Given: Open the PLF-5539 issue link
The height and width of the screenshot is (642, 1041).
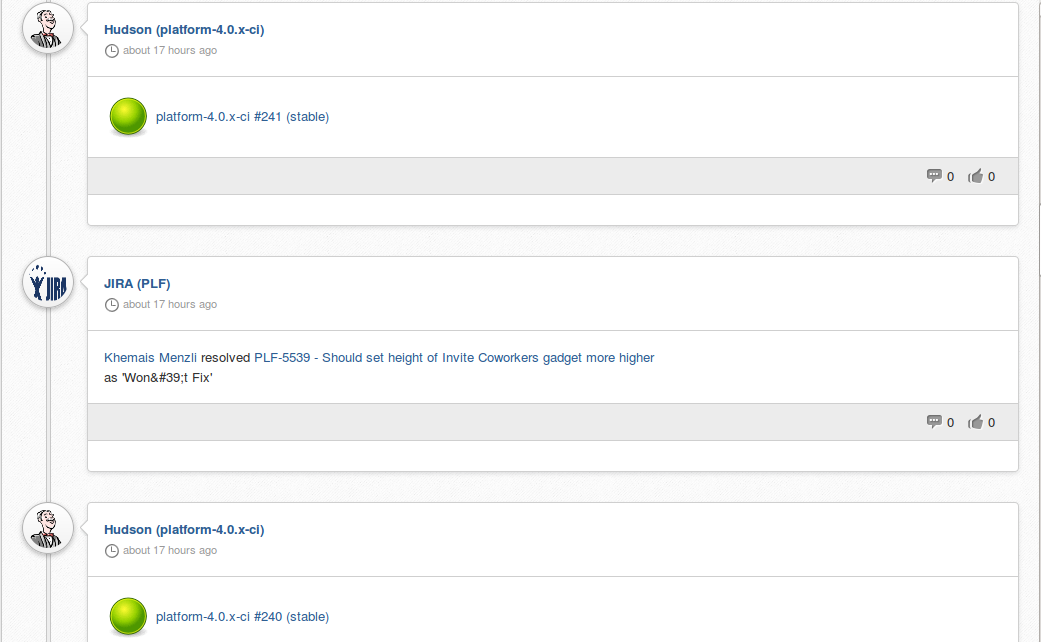Looking at the screenshot, I should (x=454, y=358).
